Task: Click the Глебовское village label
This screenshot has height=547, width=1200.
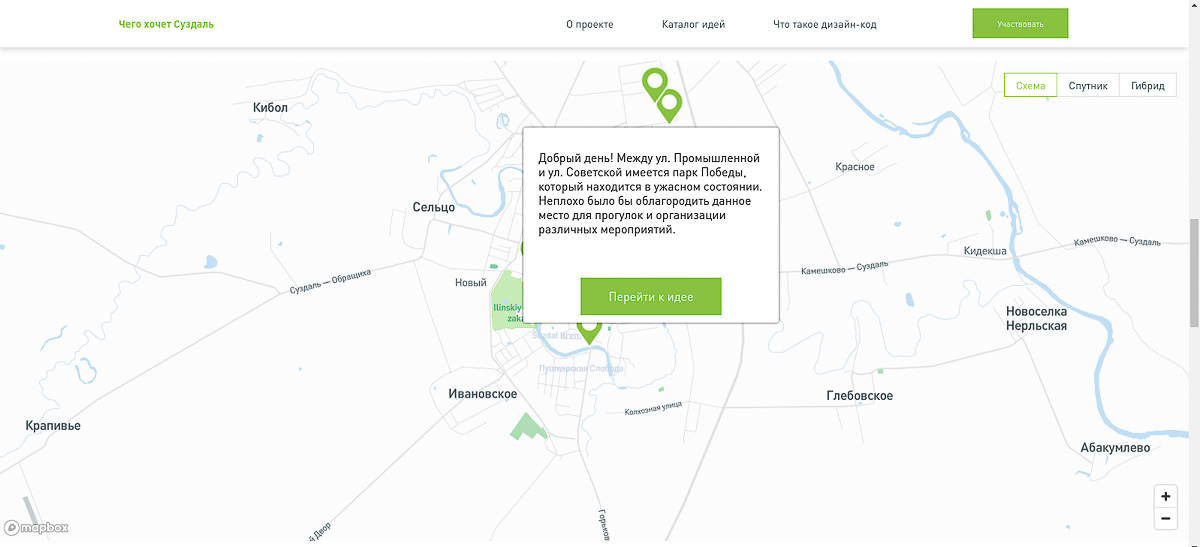Action: (x=860, y=396)
